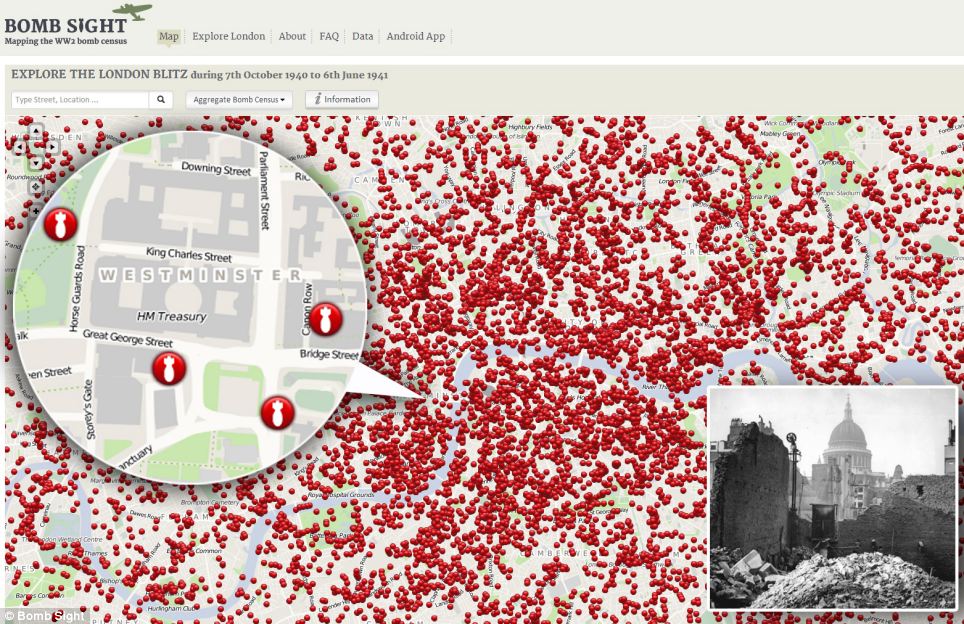Pan the map north using the up arrow
The height and width of the screenshot is (624, 964).
pos(36,130)
